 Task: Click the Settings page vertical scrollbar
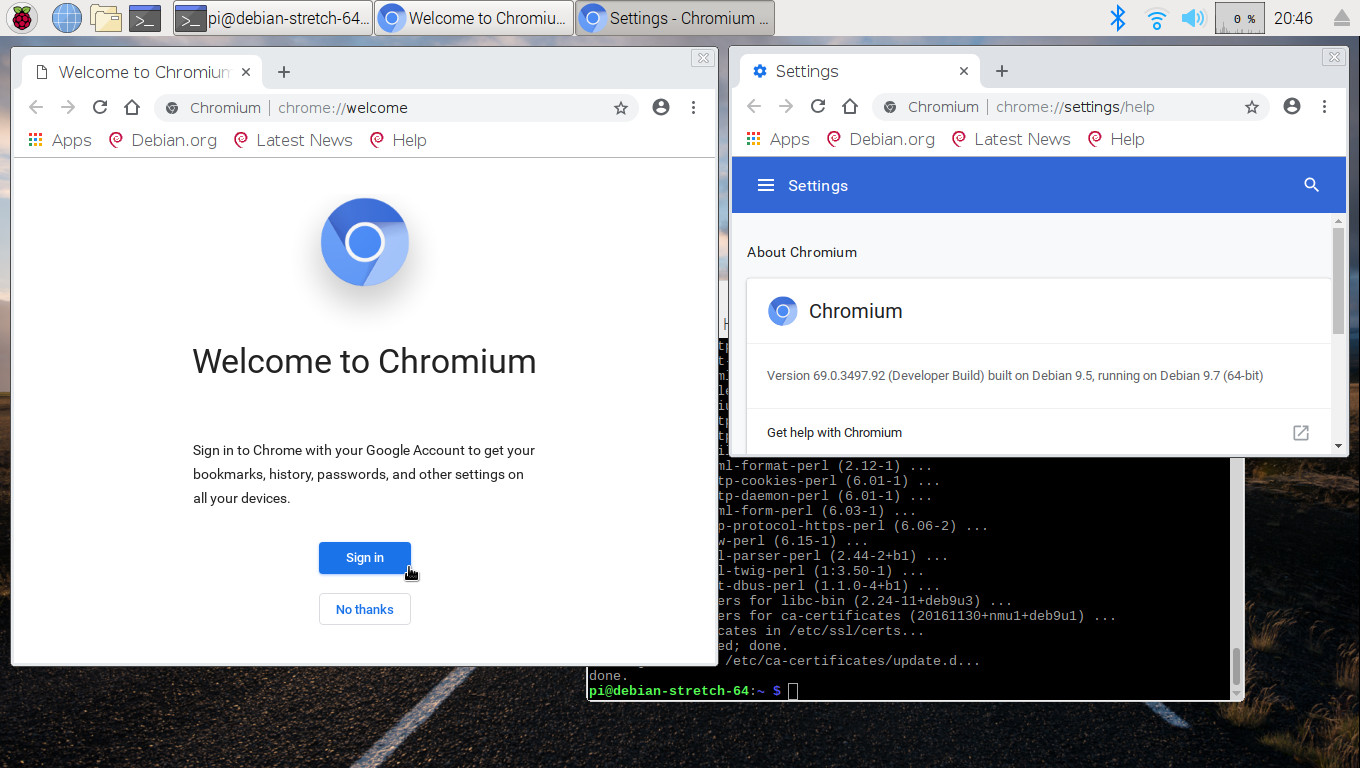tap(1339, 280)
